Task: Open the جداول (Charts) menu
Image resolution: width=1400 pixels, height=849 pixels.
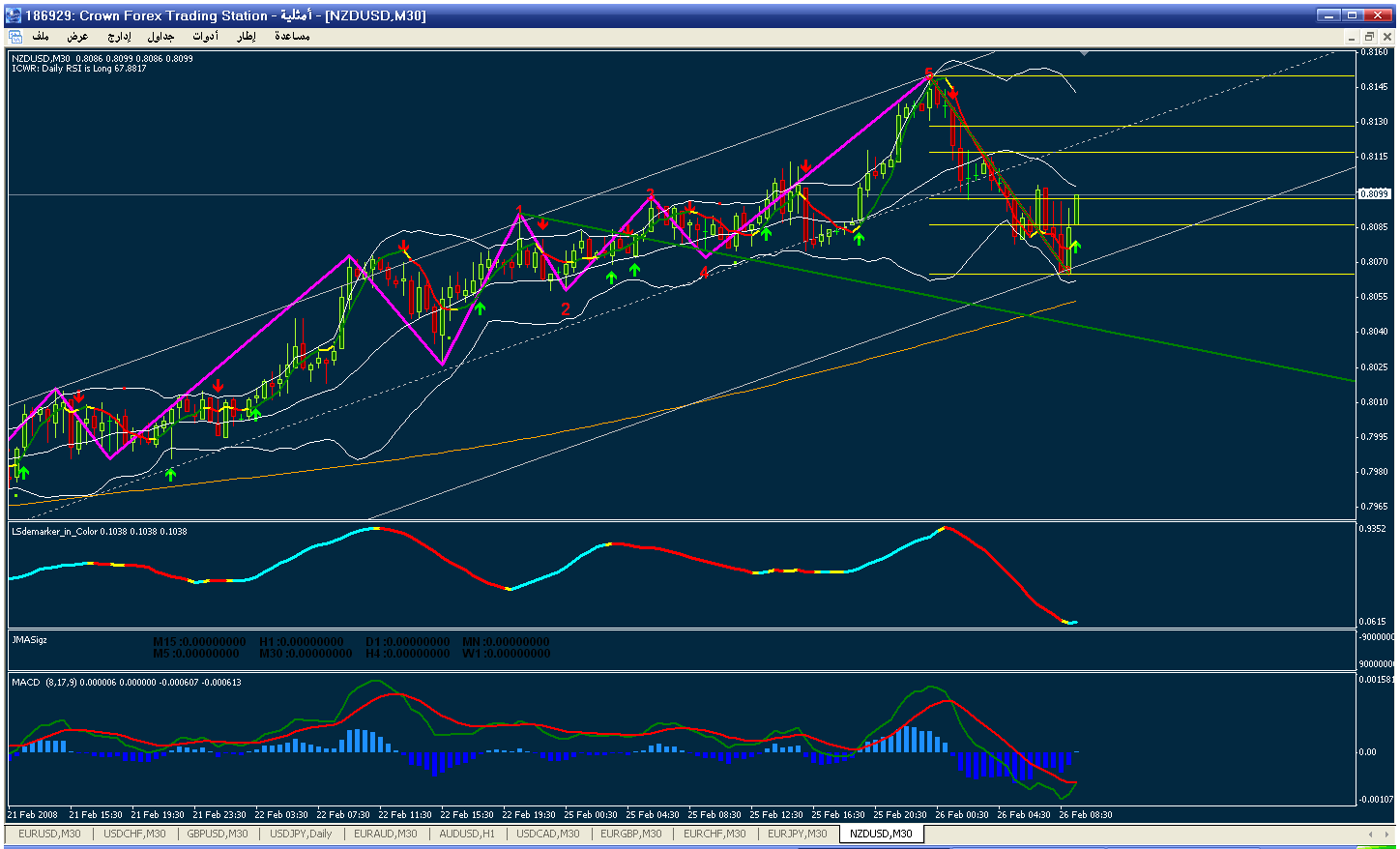Action: tap(160, 37)
